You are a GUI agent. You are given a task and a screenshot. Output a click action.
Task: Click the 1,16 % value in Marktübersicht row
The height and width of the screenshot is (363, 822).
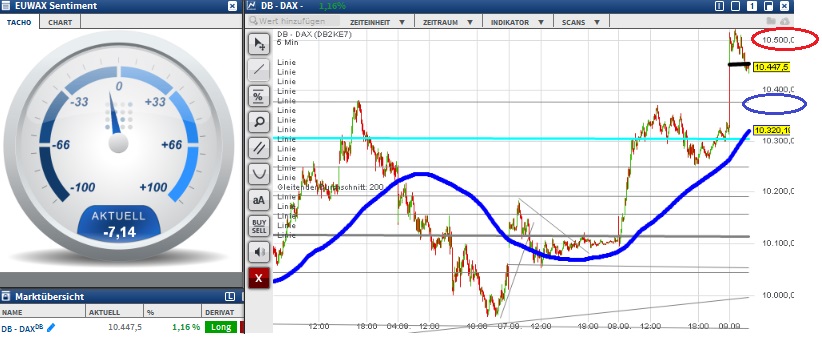coord(186,327)
